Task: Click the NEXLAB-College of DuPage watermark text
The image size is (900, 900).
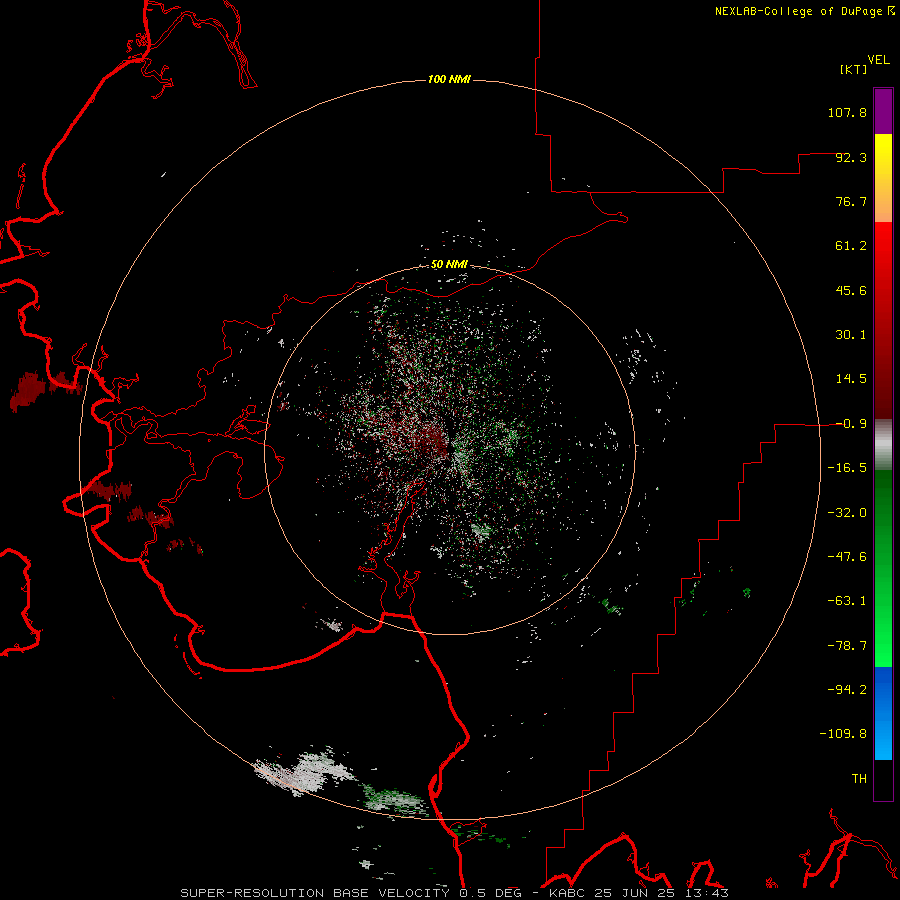Action: click(x=804, y=11)
